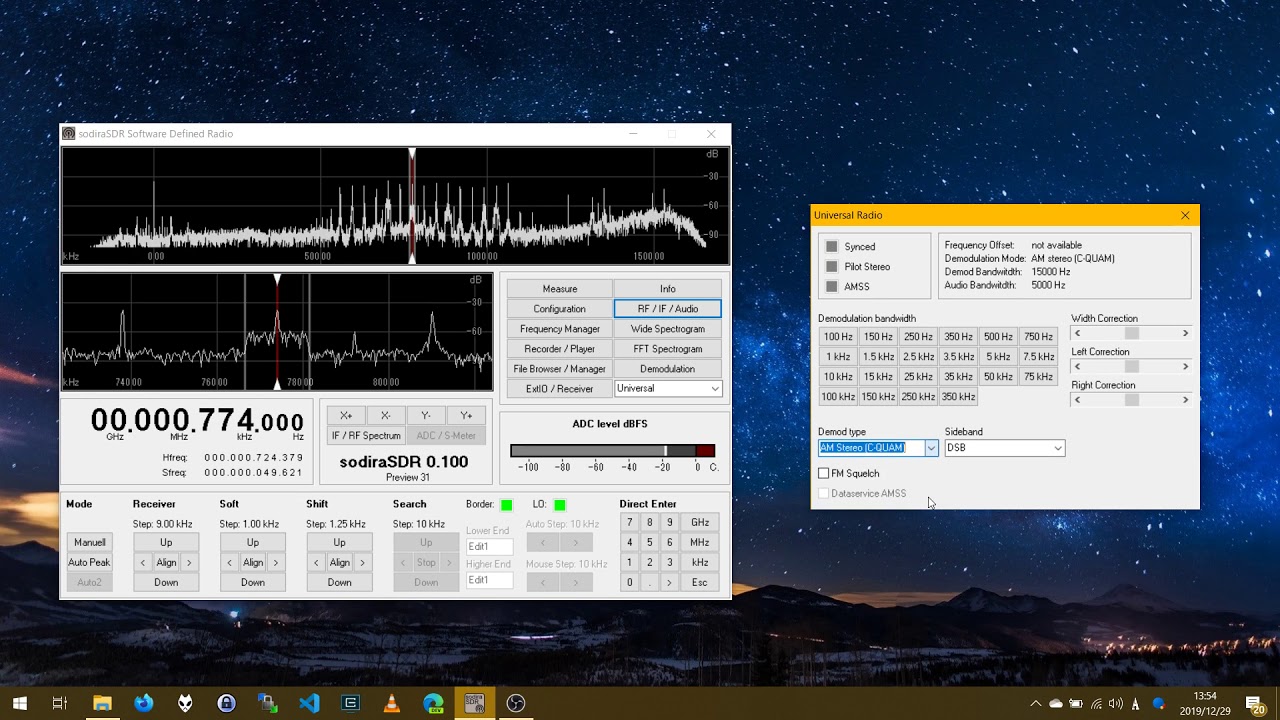Open File Explorer from the taskbar
This screenshot has width=1280, height=720.
click(102, 703)
